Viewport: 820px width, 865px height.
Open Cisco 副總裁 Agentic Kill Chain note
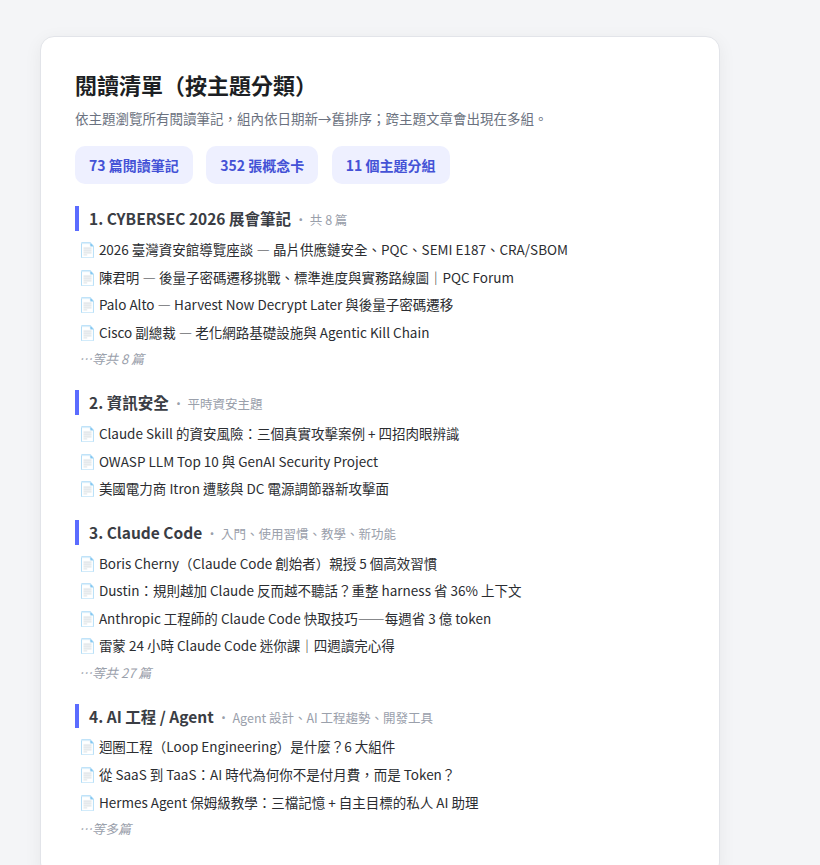(264, 333)
